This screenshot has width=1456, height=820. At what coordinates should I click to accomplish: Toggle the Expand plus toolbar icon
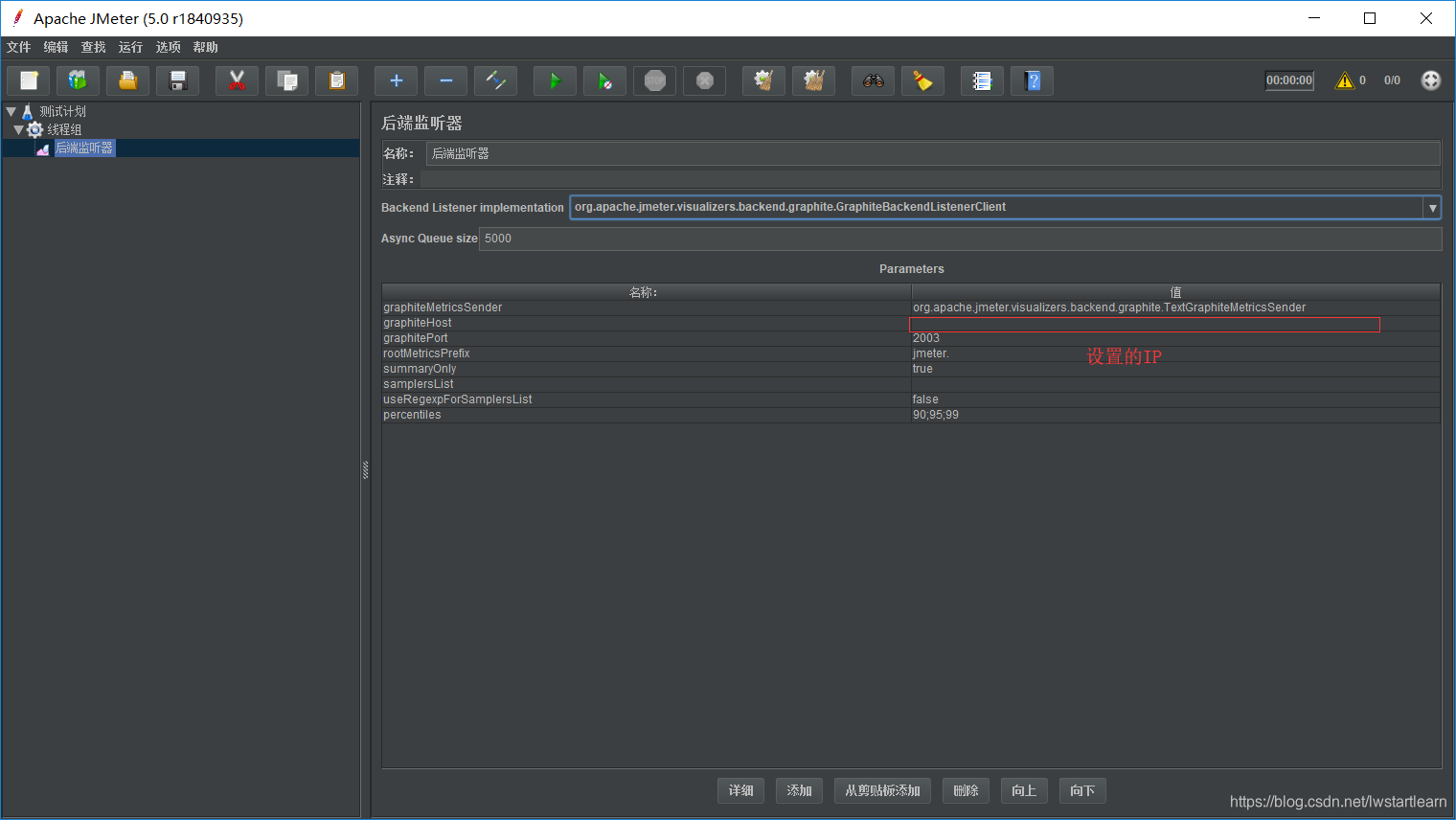pos(396,80)
